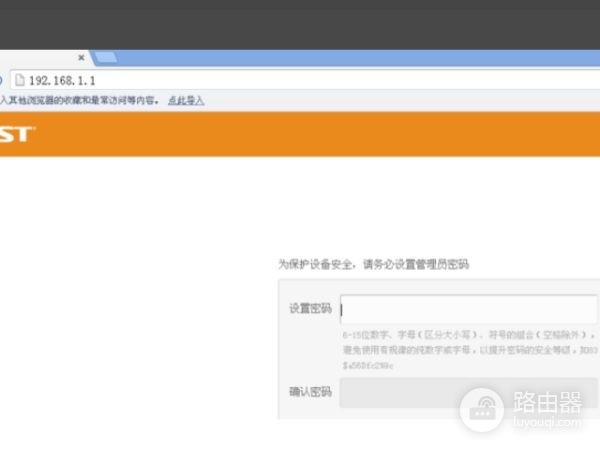
Task: Close the current browser tab
Action: (x=81, y=57)
